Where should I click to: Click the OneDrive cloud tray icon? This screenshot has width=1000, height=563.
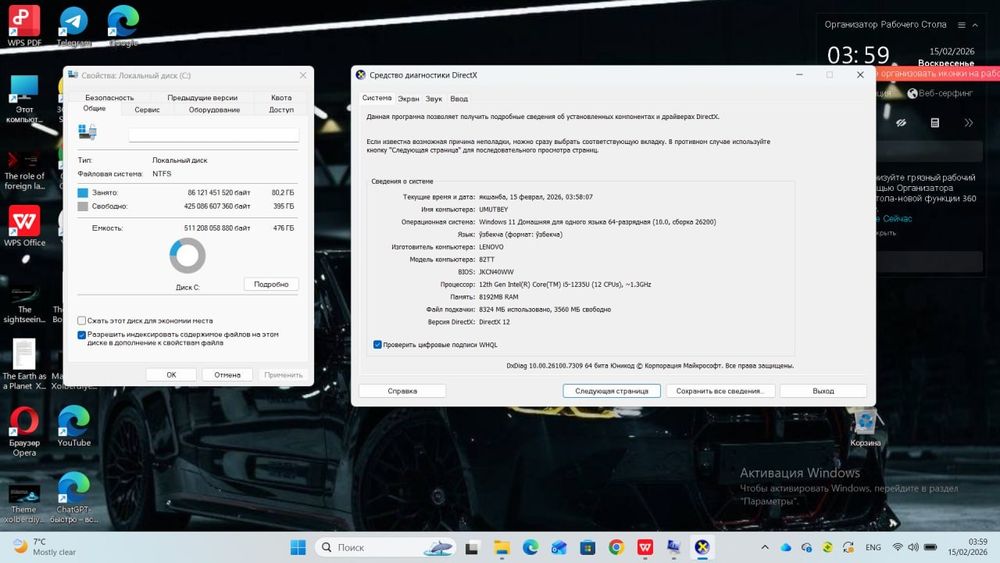coord(786,547)
